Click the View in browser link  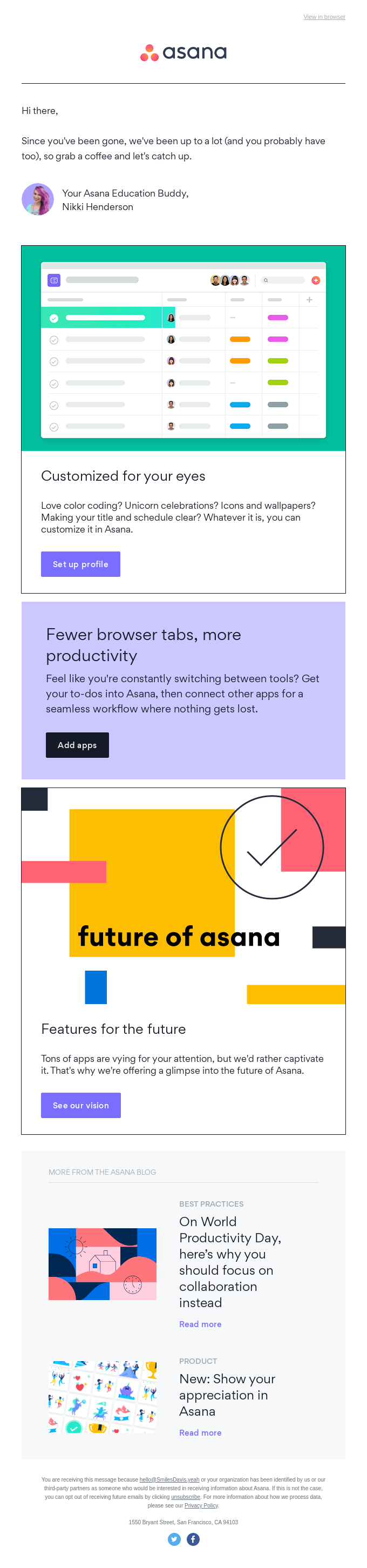tap(324, 17)
